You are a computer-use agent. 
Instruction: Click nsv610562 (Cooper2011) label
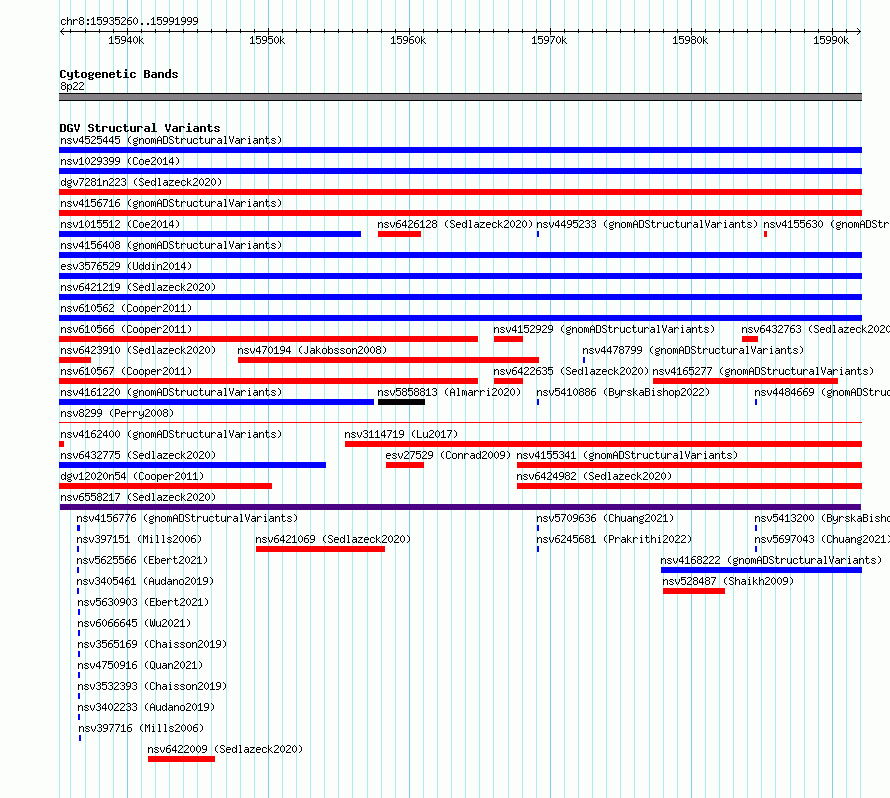click(x=126, y=308)
